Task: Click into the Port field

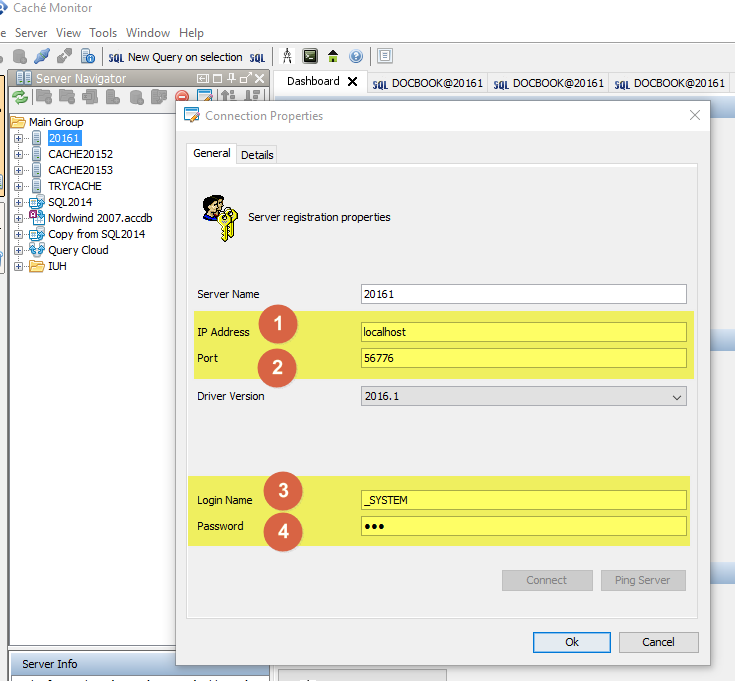Action: pyautogui.click(x=523, y=358)
